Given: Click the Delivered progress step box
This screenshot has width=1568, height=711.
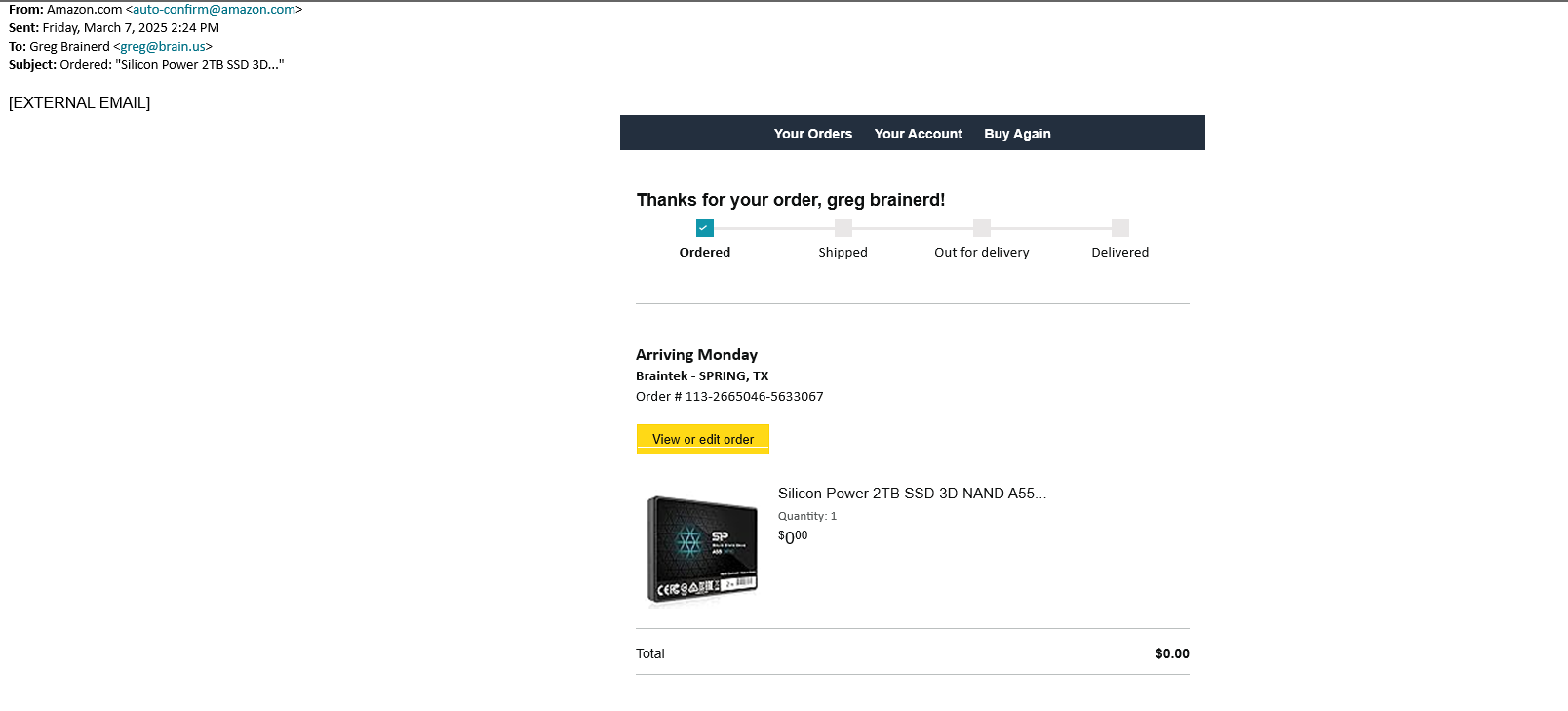Looking at the screenshot, I should click(x=1120, y=228).
